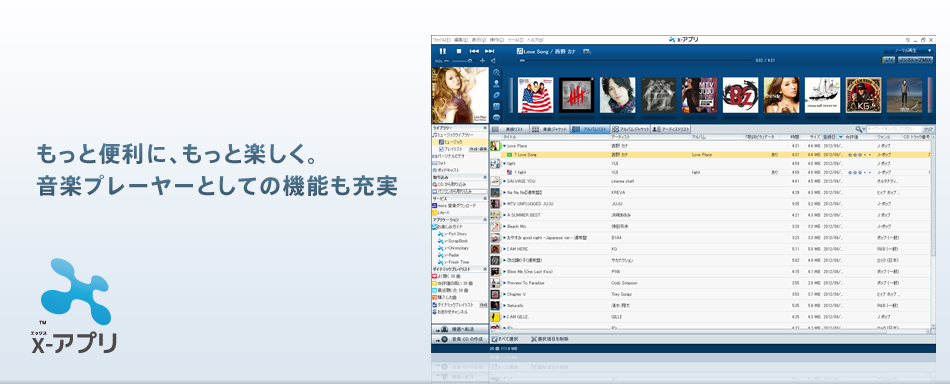The image size is (950, 384).
Task: Open the 表示 menu
Action: click(479, 39)
